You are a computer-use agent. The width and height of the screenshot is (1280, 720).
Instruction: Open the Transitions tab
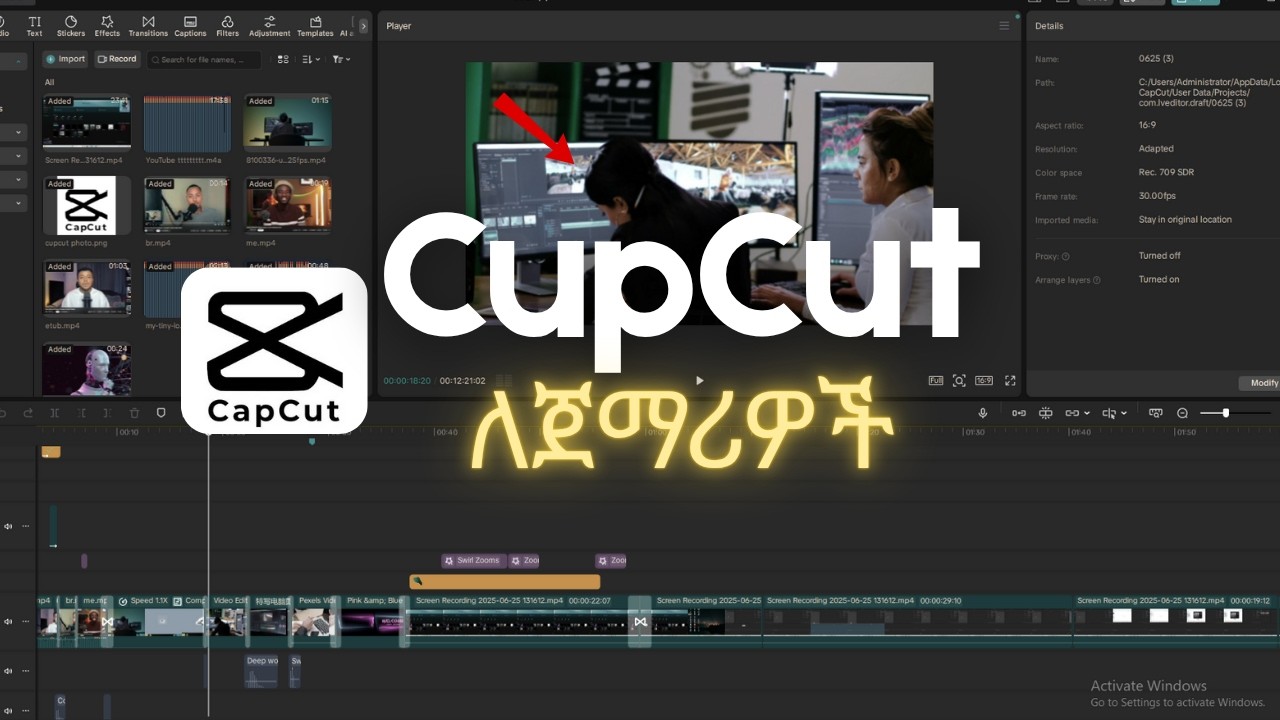click(148, 26)
